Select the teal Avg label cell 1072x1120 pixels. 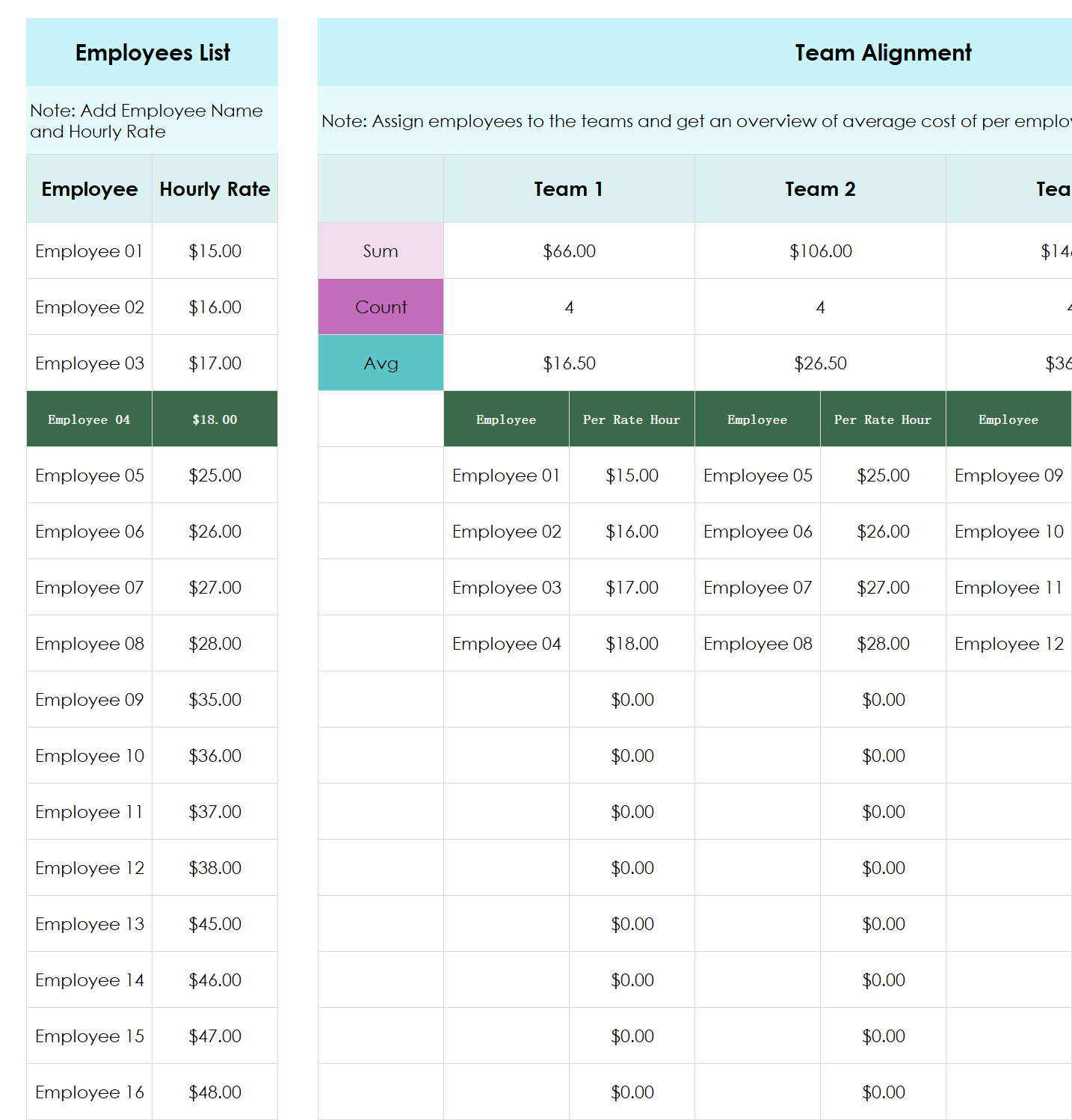click(381, 363)
